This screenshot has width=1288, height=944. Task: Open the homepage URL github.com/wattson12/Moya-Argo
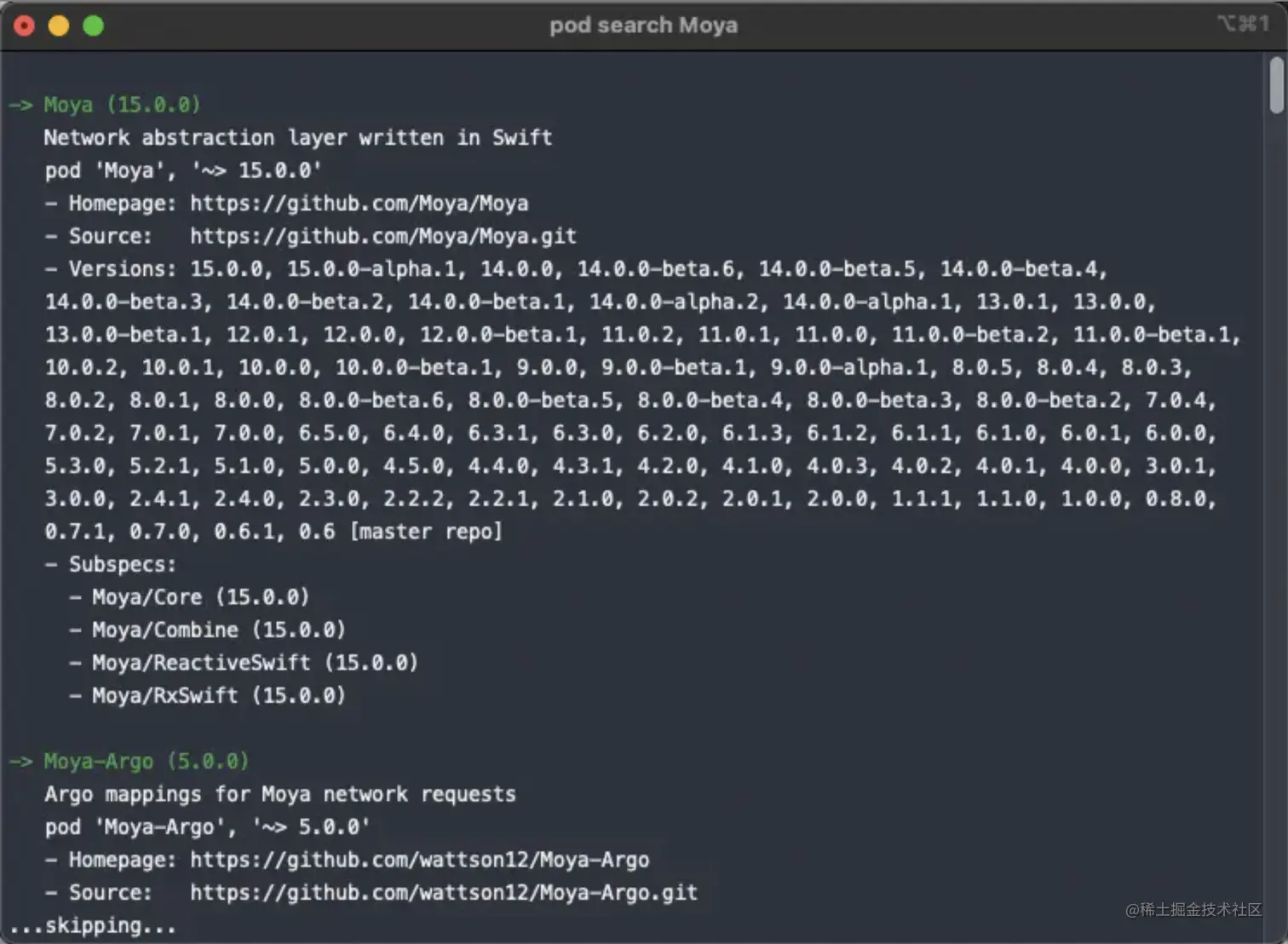pos(419,860)
